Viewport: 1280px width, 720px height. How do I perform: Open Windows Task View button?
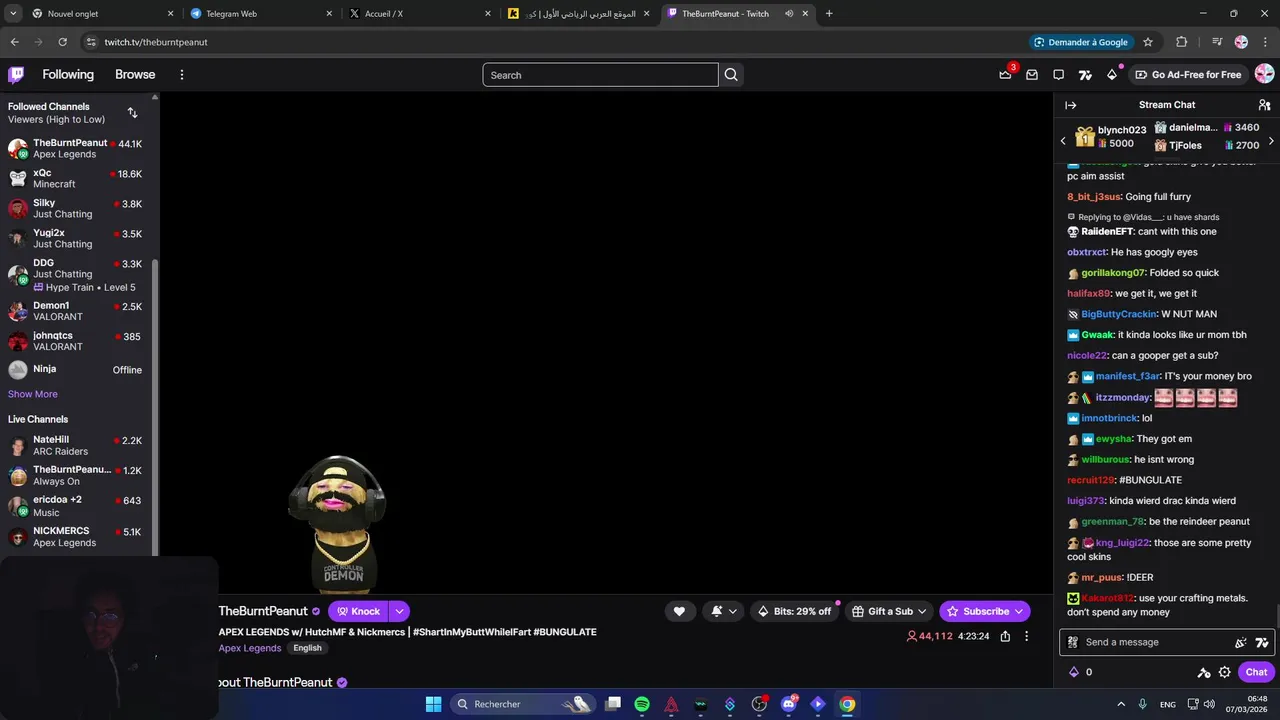coord(613,704)
